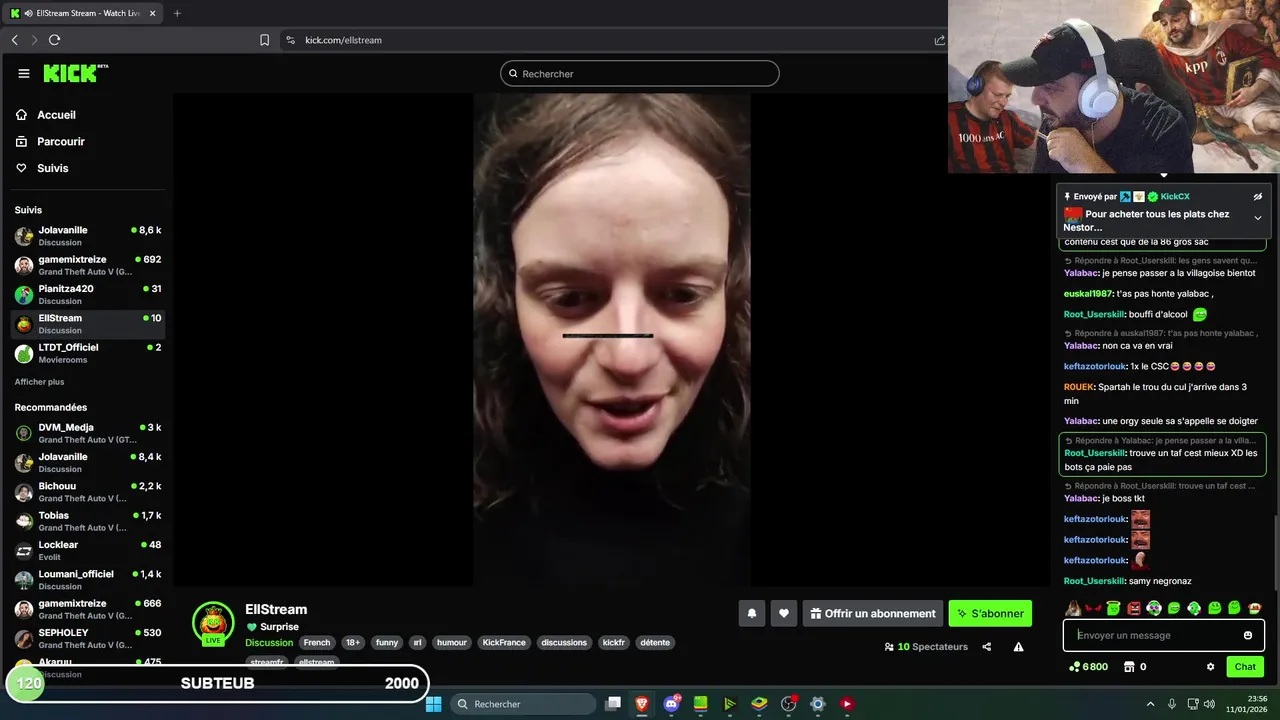This screenshot has width=1280, height=720.
Task: Click the Windows taskbar Rechercher search box
Action: pyautogui.click(x=521, y=704)
